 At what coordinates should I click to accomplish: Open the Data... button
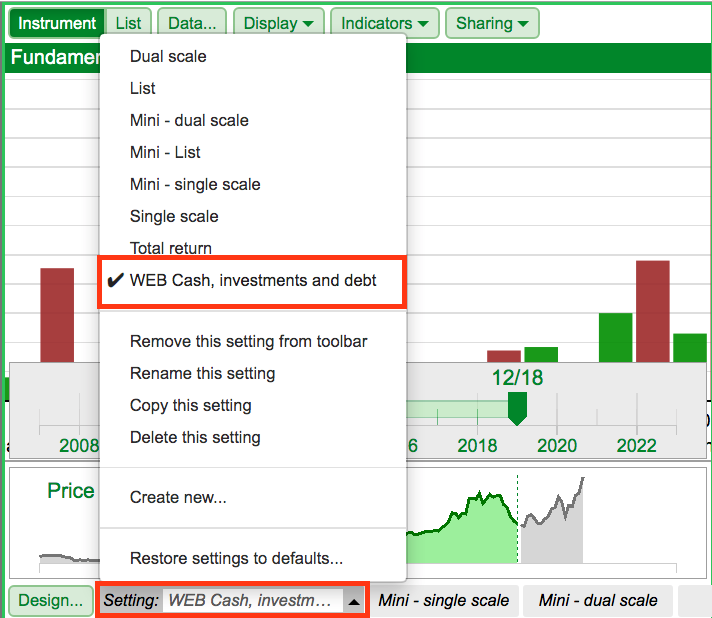pos(192,23)
